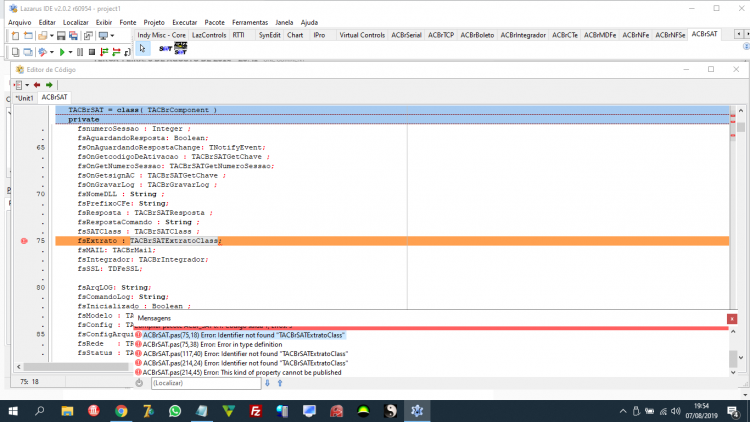Switch to ACBrBoleto palette tab
Viewport: 750px width, 422px height.
(x=477, y=35)
